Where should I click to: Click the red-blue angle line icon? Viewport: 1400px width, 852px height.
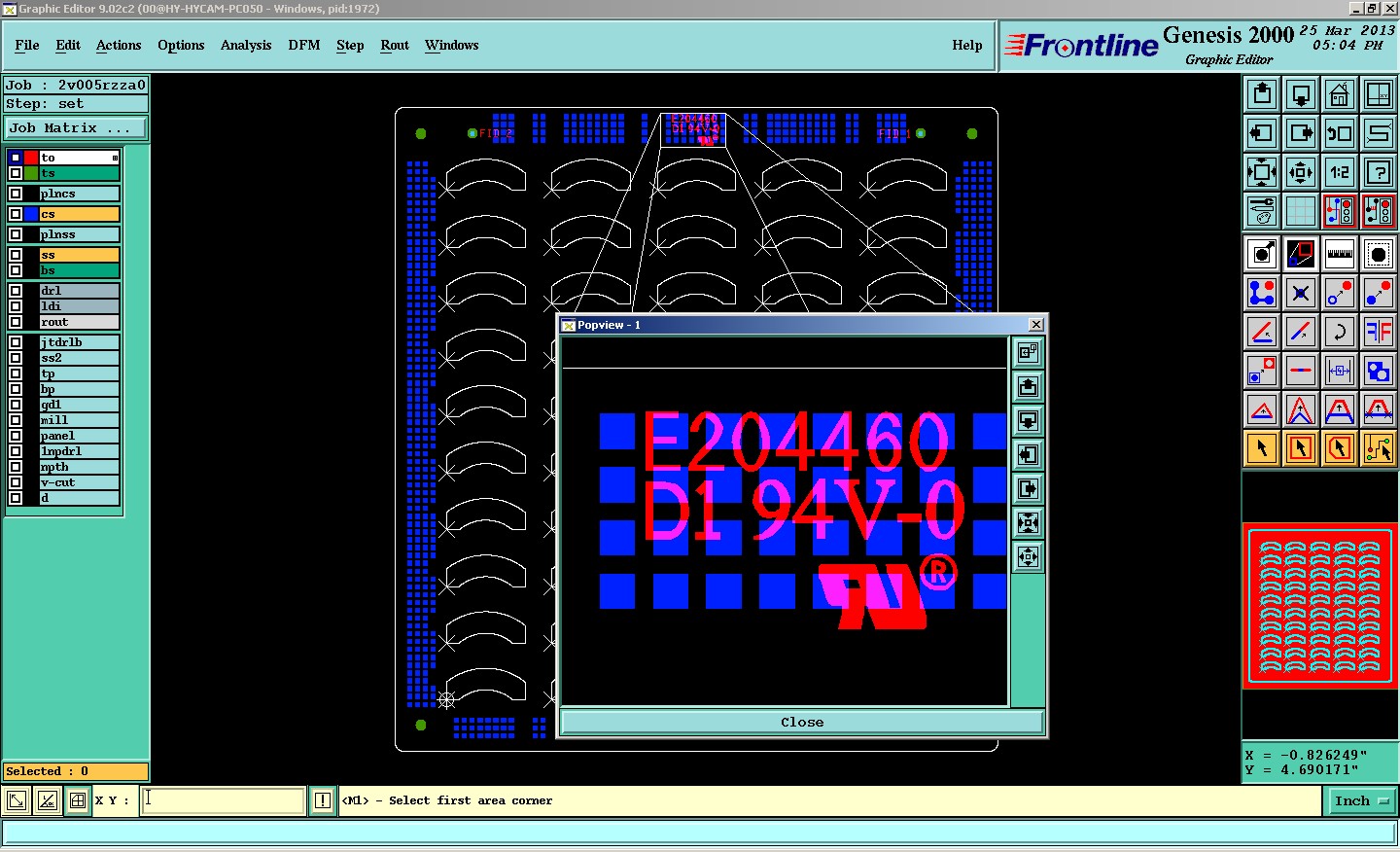tap(1262, 332)
